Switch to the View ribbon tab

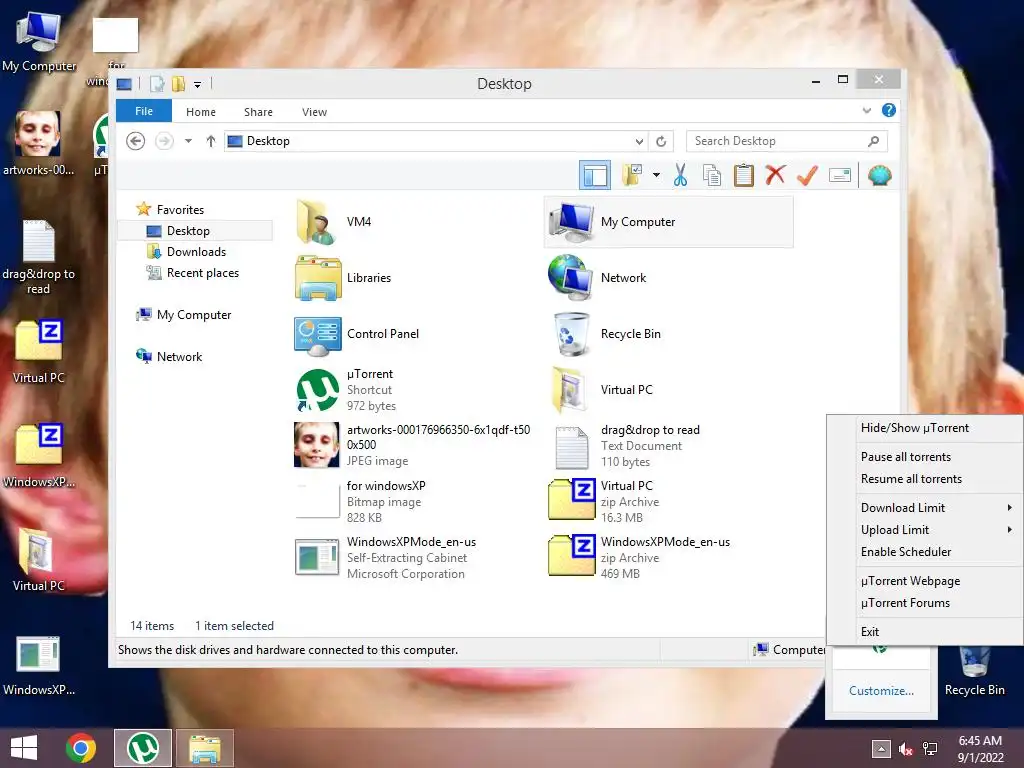click(x=314, y=112)
